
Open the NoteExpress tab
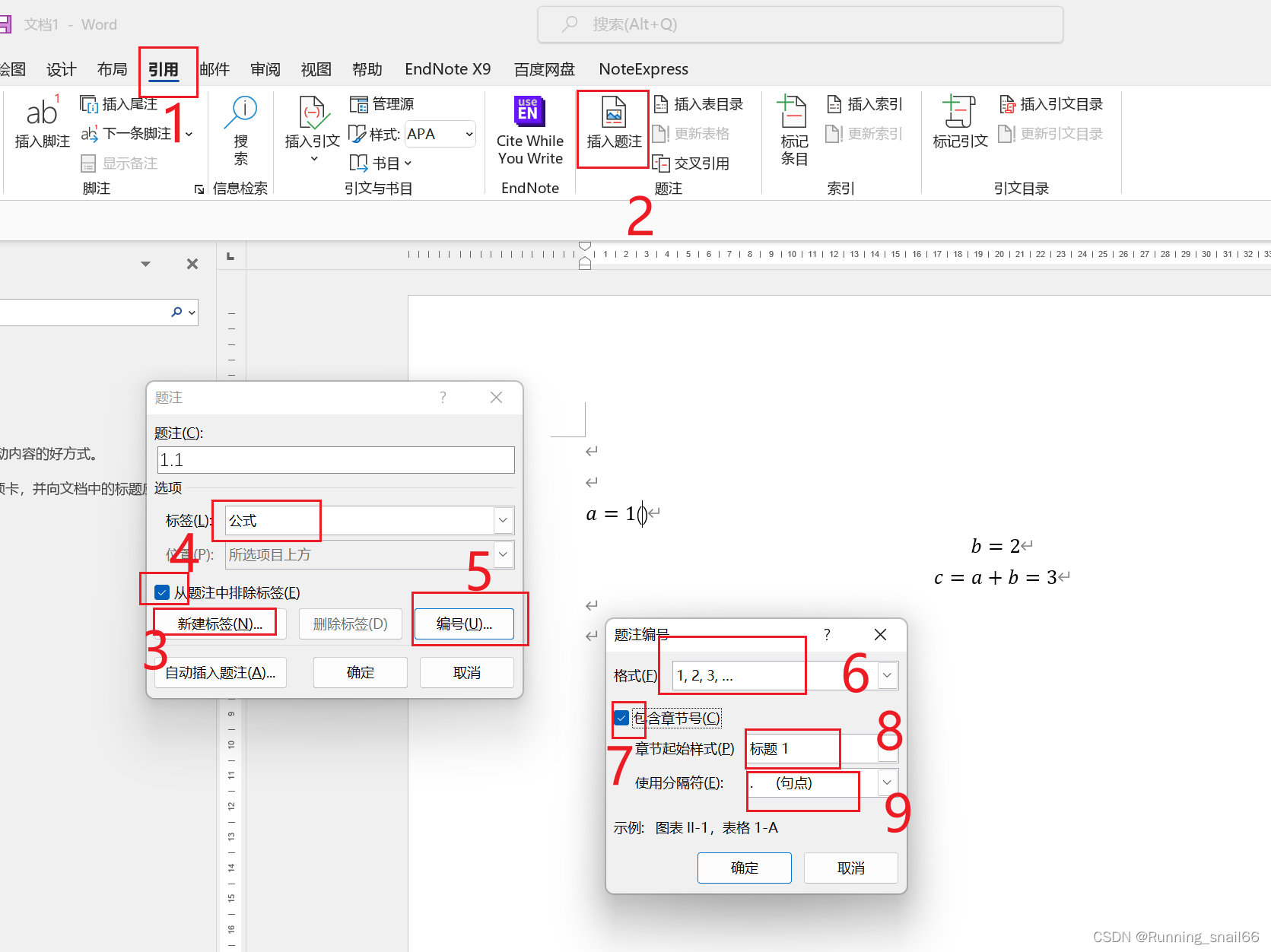tap(643, 70)
